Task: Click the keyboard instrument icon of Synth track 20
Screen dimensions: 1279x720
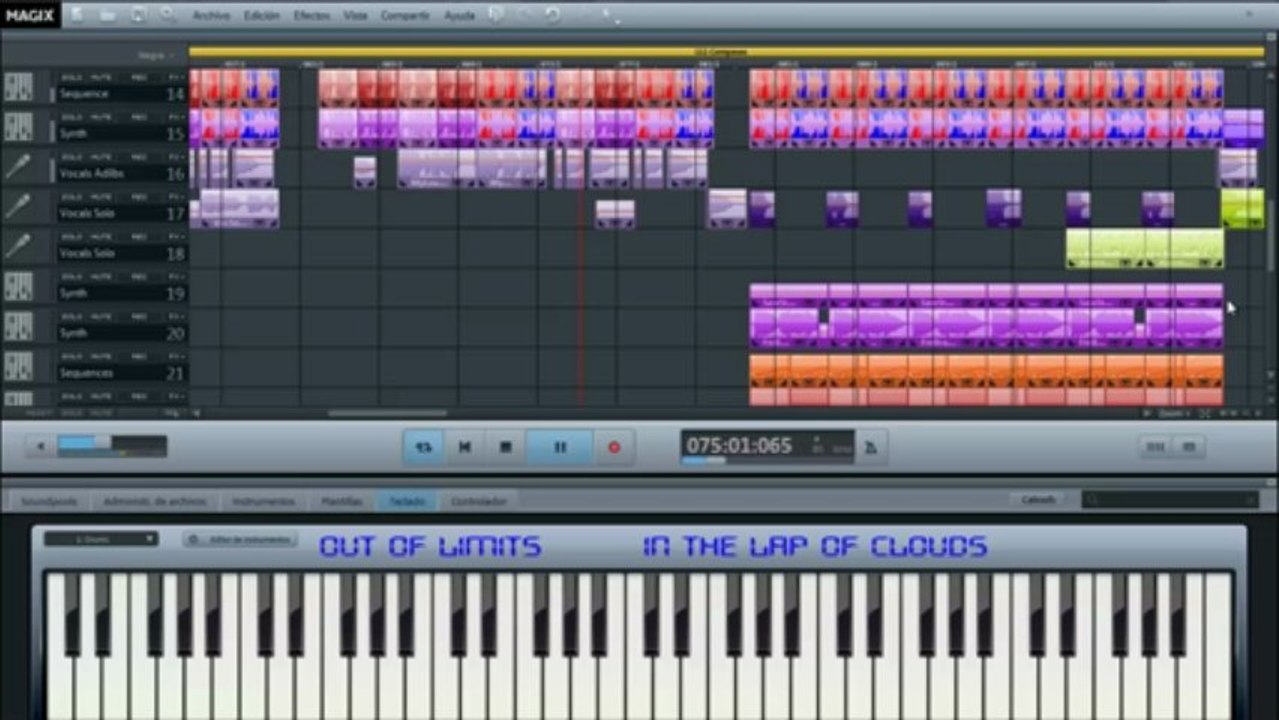Action: coord(18,327)
